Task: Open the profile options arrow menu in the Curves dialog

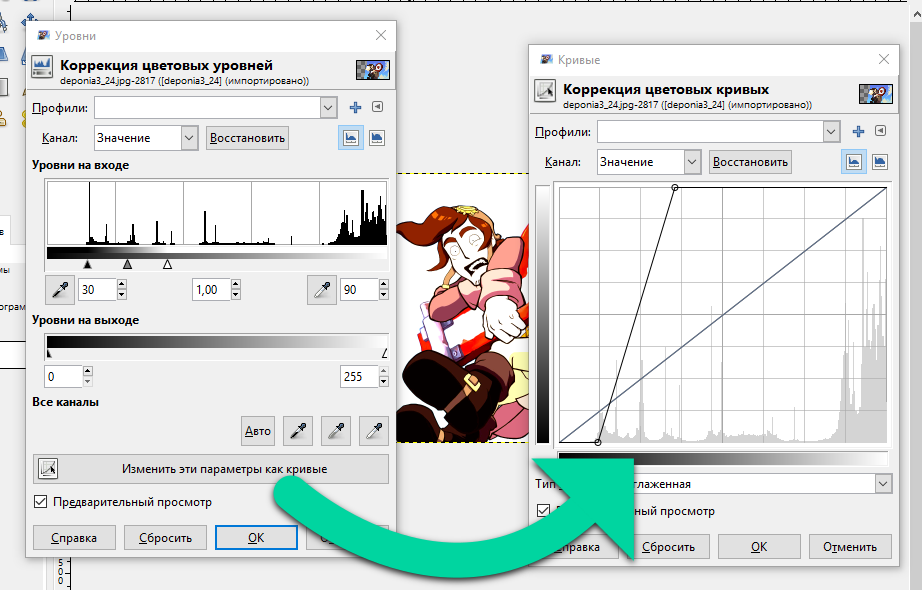Action: click(880, 131)
